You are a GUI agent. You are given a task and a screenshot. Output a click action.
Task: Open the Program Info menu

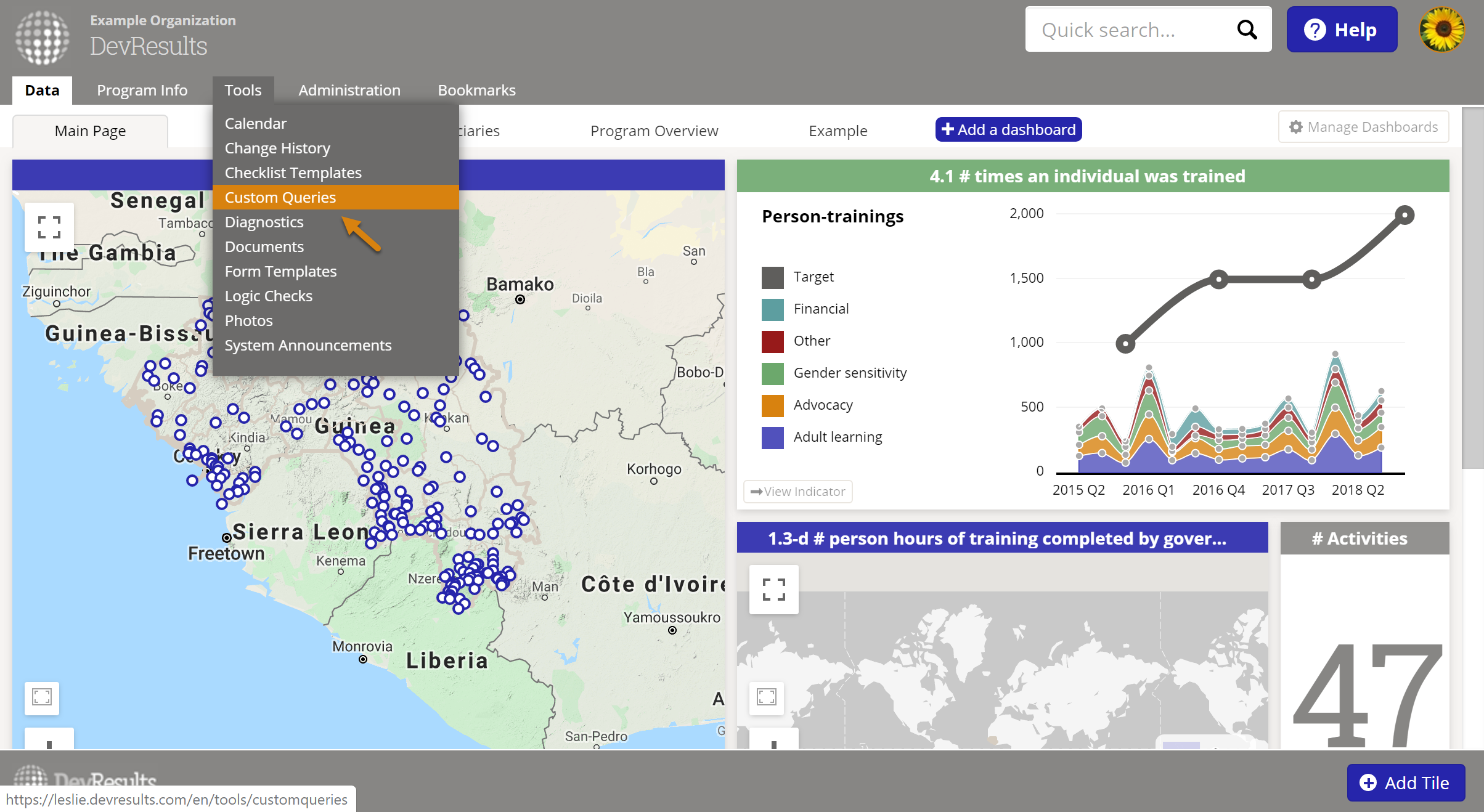pos(142,90)
